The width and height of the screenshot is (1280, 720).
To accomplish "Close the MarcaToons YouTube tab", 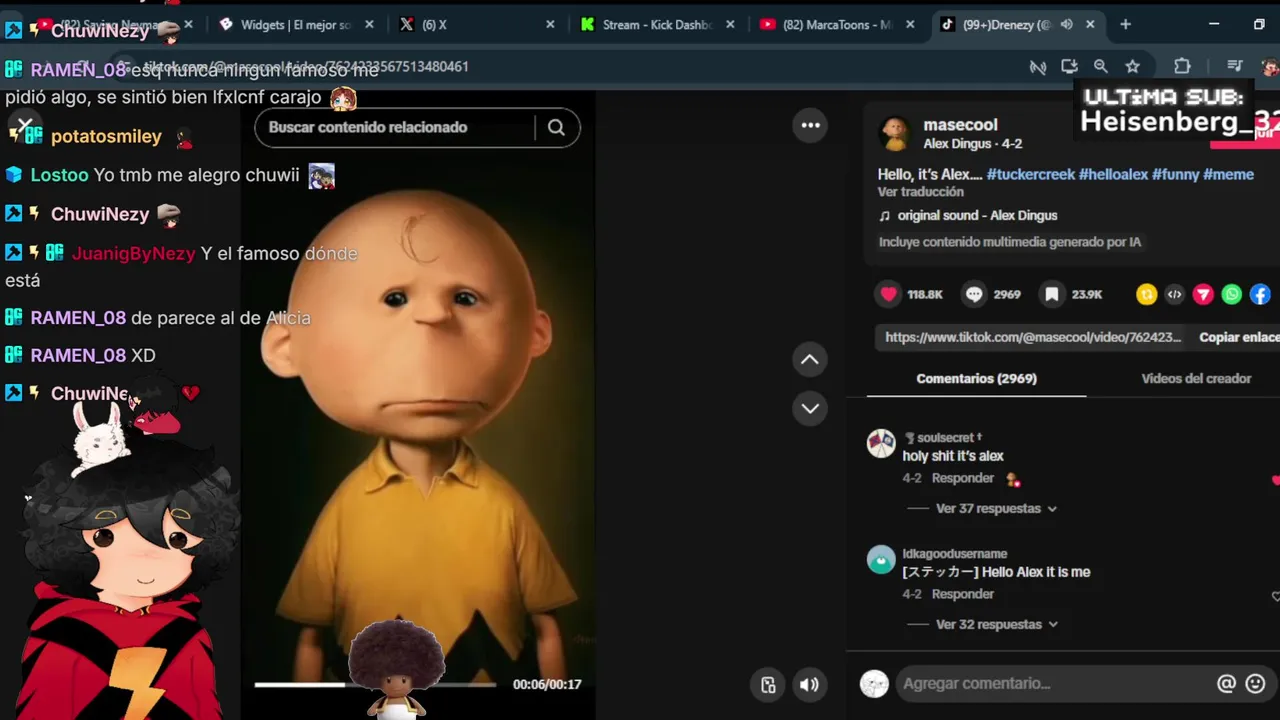I will pyautogui.click(x=910, y=24).
